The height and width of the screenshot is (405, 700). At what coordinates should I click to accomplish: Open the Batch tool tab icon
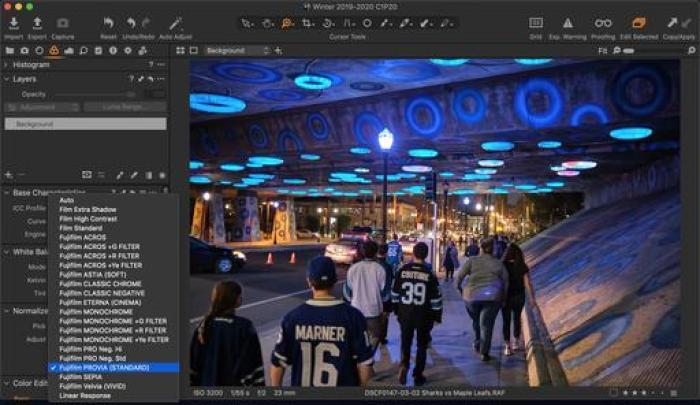[x=142, y=51]
